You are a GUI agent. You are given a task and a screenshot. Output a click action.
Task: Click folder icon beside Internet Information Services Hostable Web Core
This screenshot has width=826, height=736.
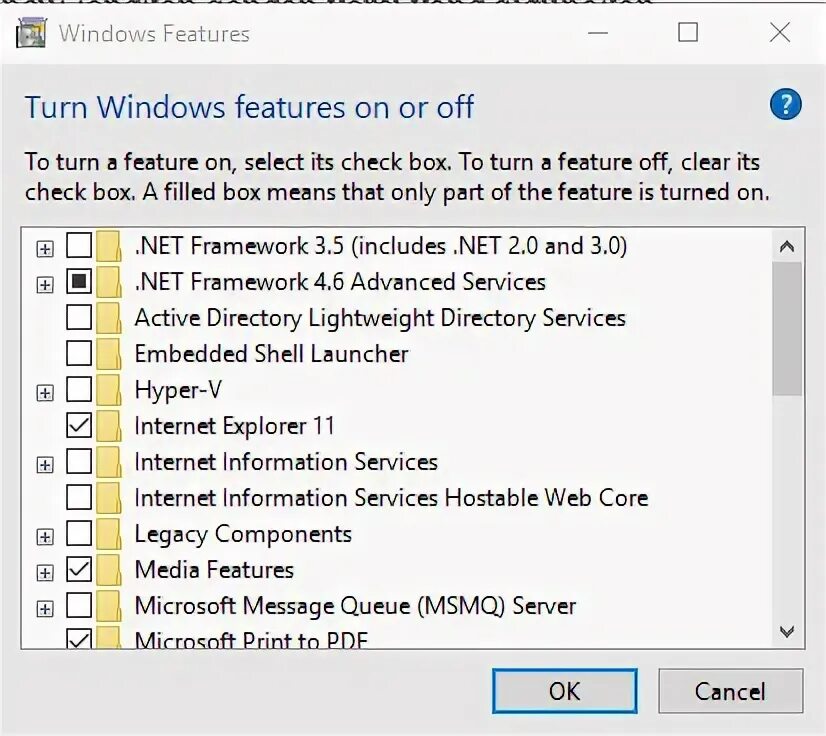(x=109, y=498)
